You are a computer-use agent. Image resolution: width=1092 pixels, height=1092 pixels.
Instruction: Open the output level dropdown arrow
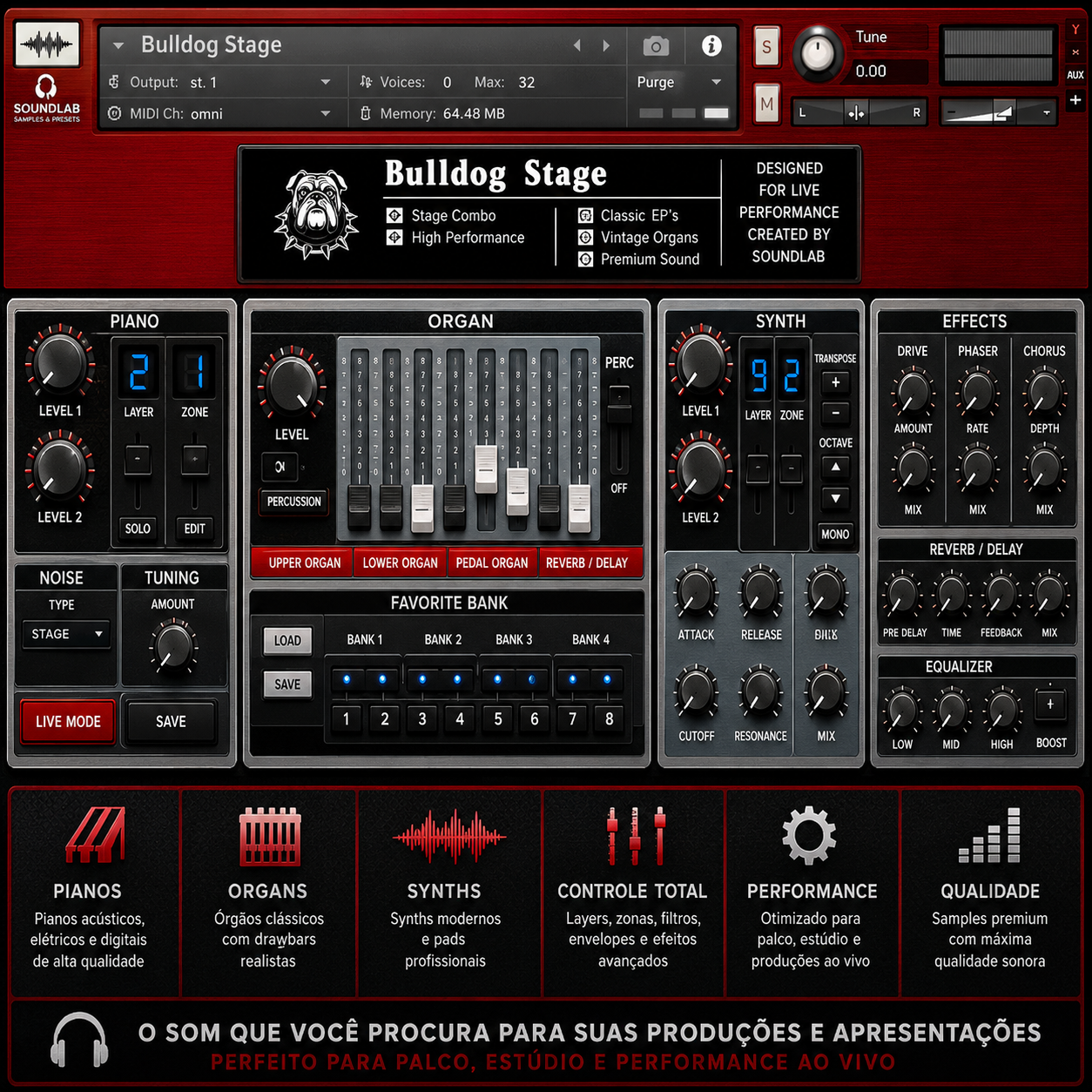pos(1047,112)
